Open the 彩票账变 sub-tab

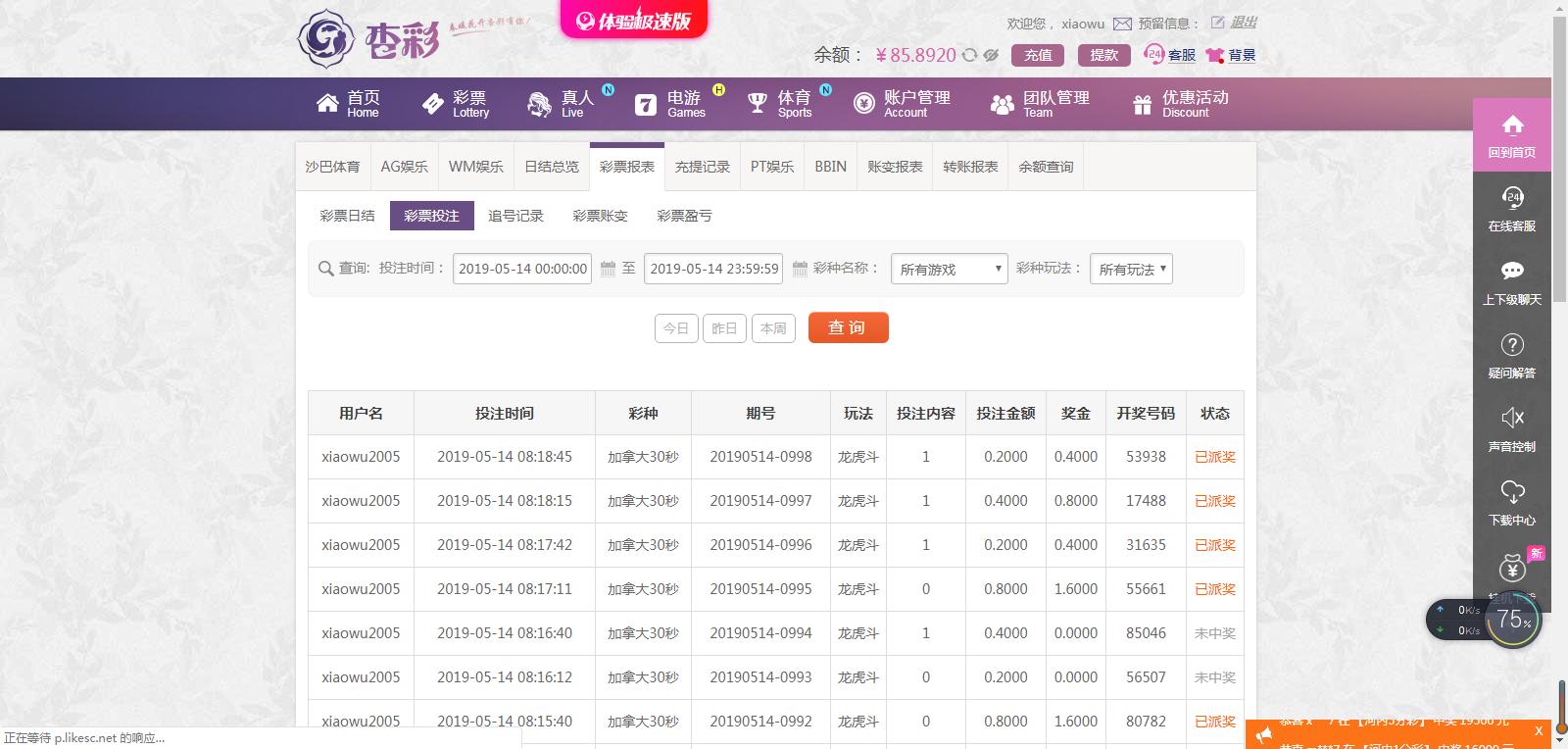[600, 216]
